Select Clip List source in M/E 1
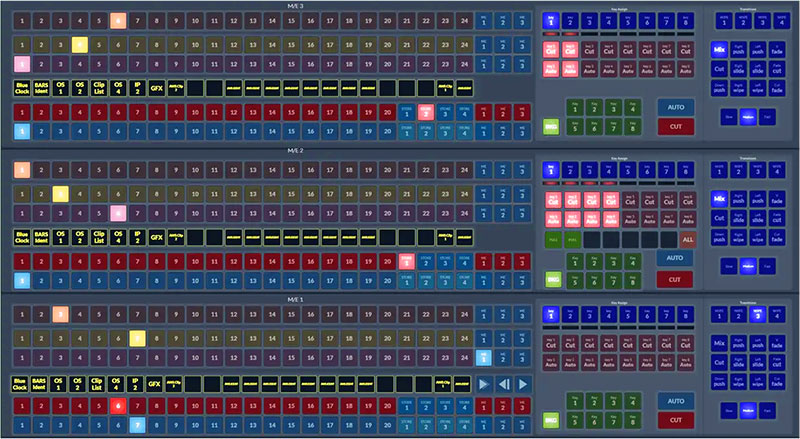Image resolution: width=800 pixels, height=439 pixels. pos(99,384)
